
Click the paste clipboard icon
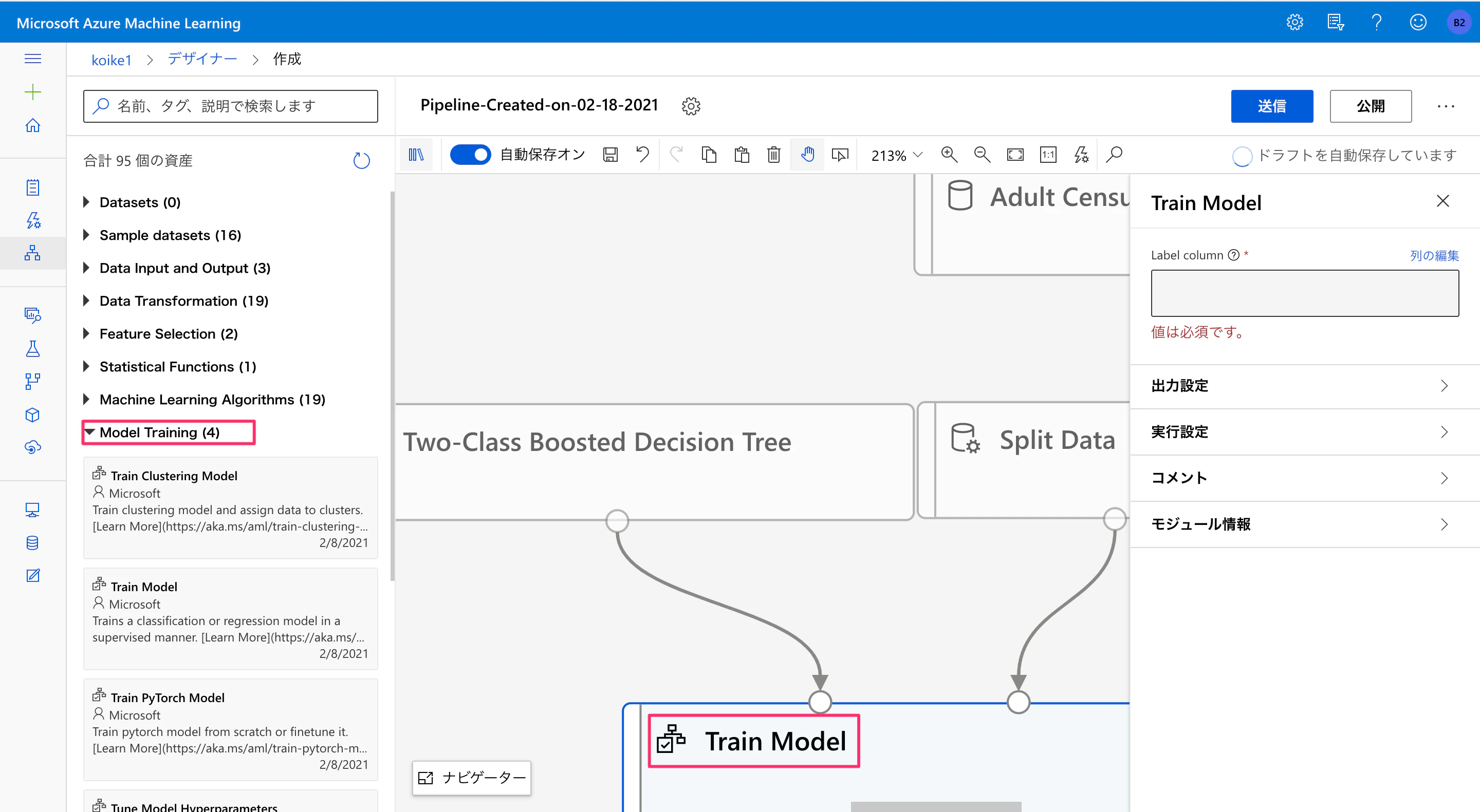click(742, 155)
